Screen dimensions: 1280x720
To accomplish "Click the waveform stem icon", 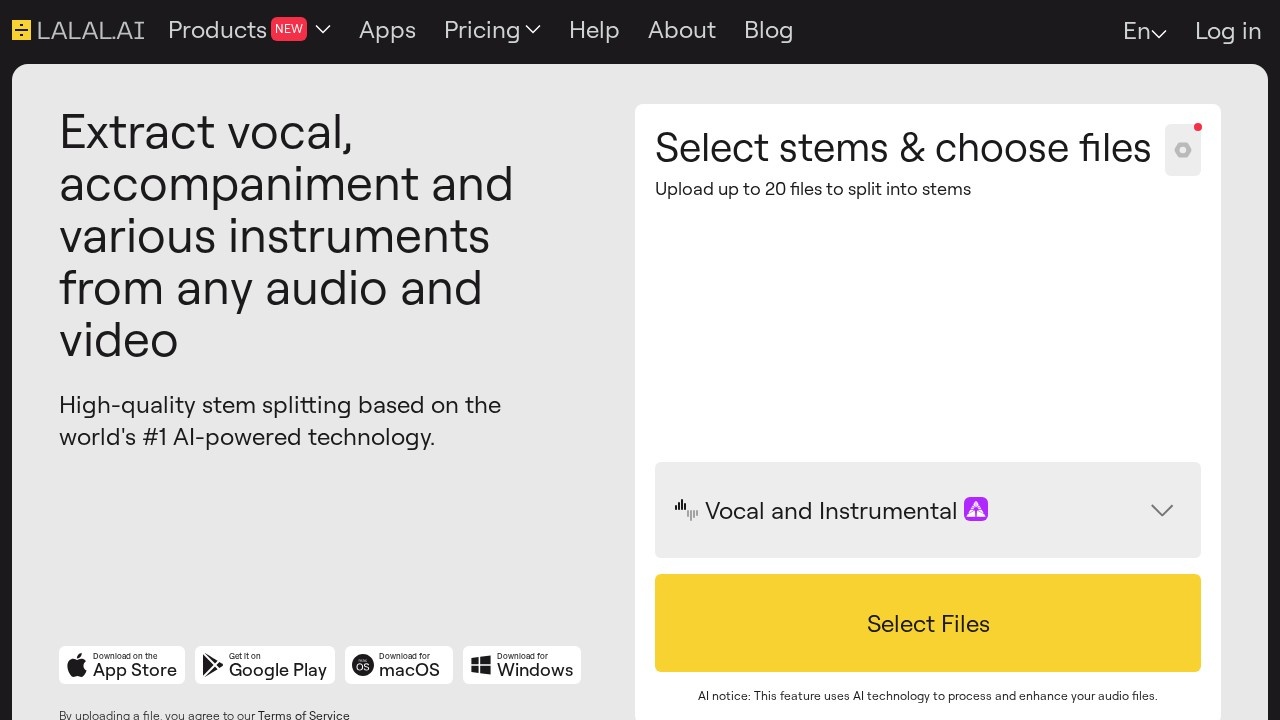I will (686, 510).
